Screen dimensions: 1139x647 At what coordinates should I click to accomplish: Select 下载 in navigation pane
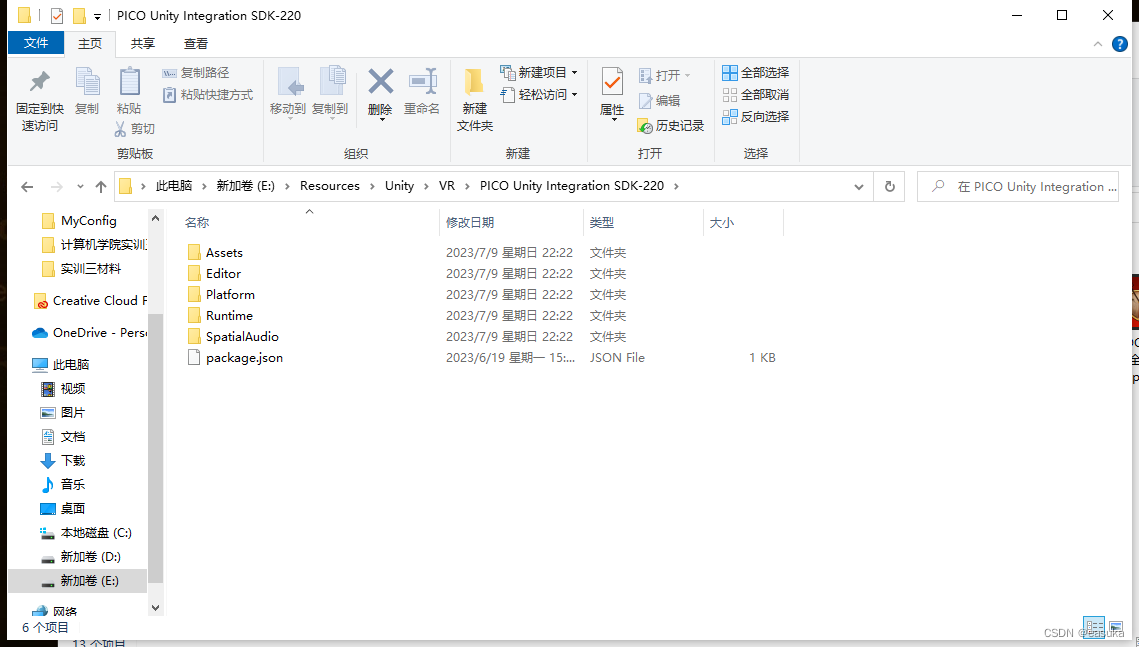[x=73, y=460]
